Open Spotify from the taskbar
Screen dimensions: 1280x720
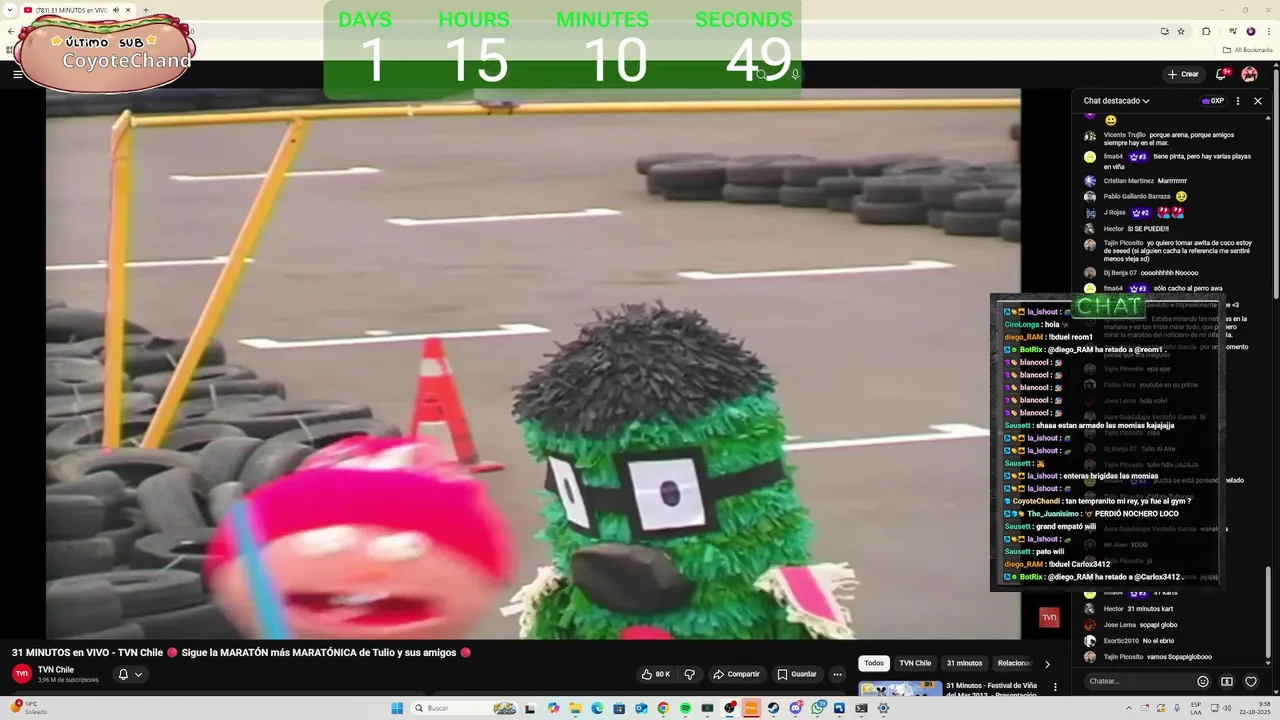coord(685,708)
